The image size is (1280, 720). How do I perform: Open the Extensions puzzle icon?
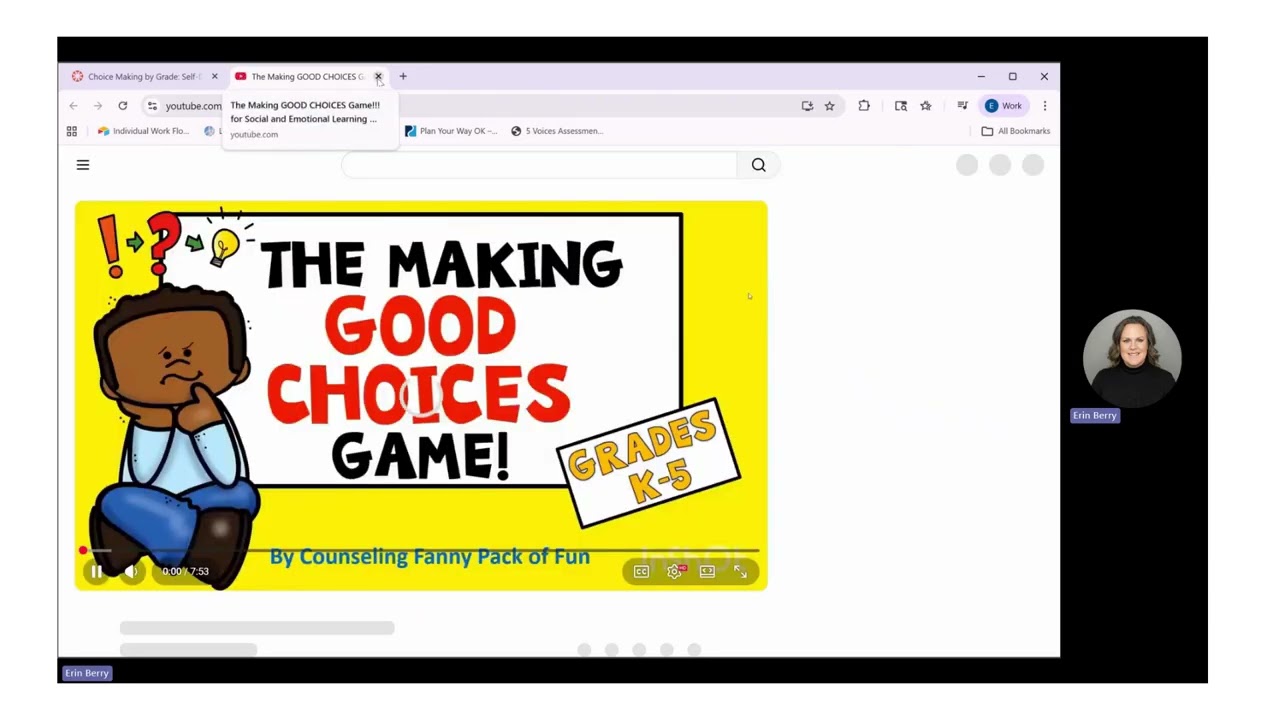(x=864, y=106)
